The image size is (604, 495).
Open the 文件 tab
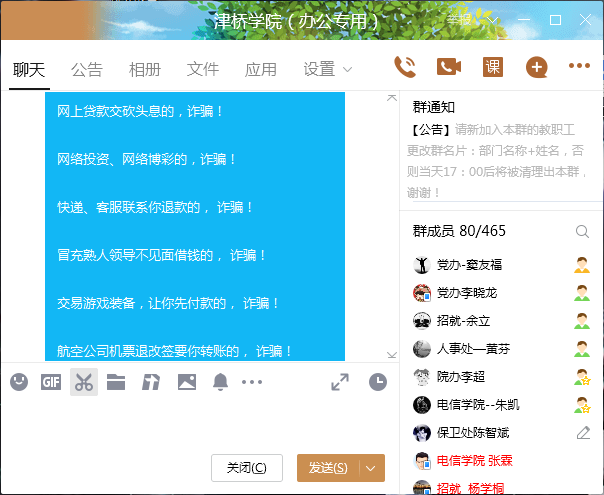[203, 70]
